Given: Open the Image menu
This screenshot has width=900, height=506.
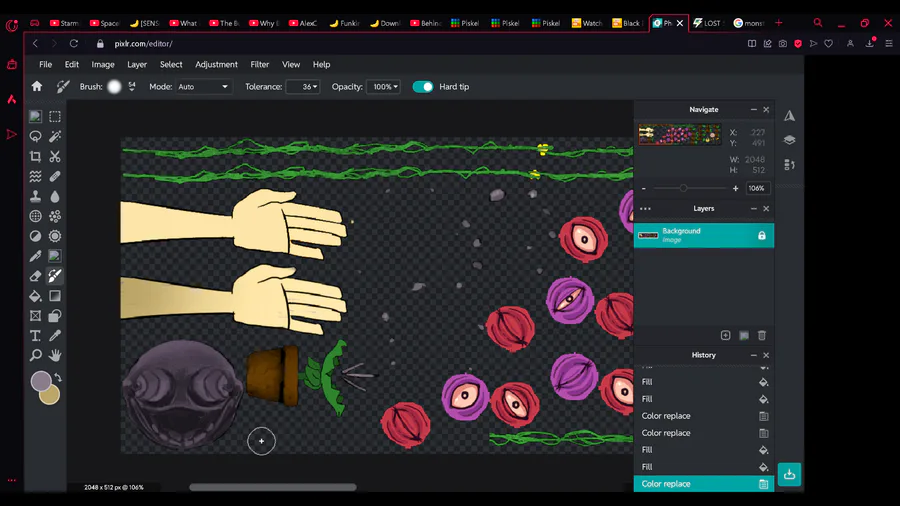Looking at the screenshot, I should coord(103,64).
